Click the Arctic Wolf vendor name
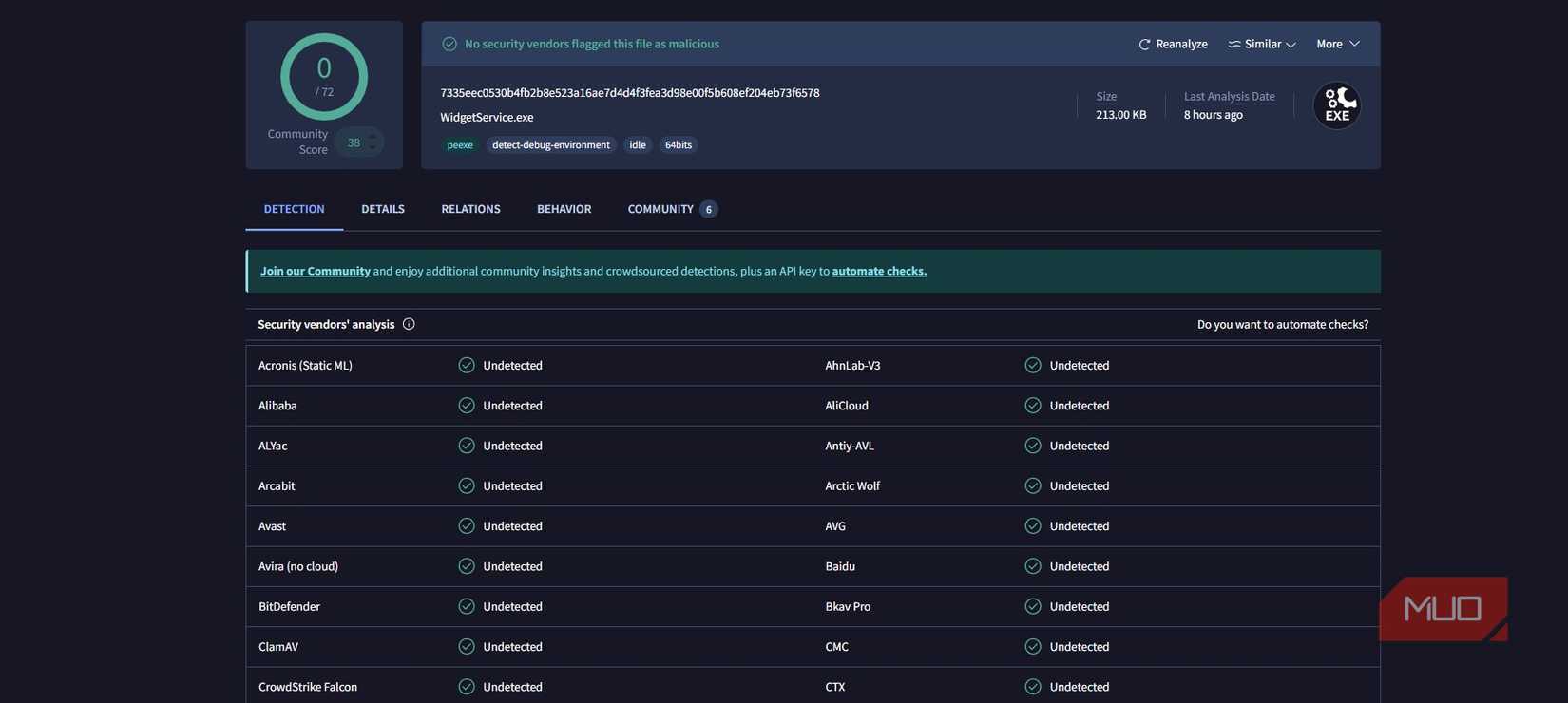Viewport: 1568px width, 703px height. [x=852, y=486]
